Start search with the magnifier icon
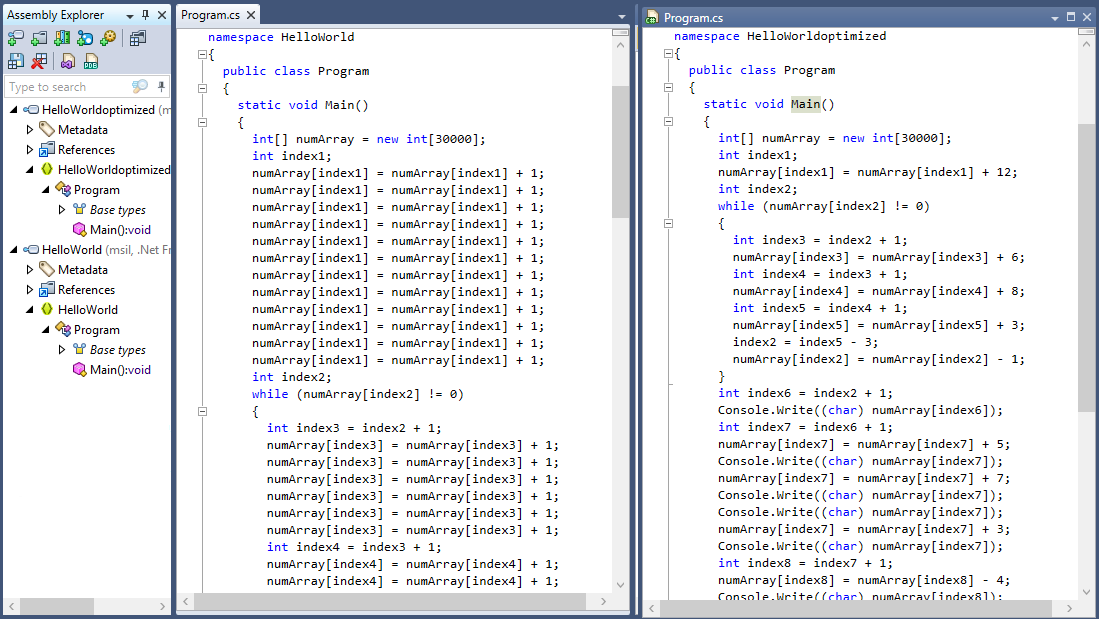Image resolution: width=1099 pixels, height=619 pixels. tap(138, 86)
